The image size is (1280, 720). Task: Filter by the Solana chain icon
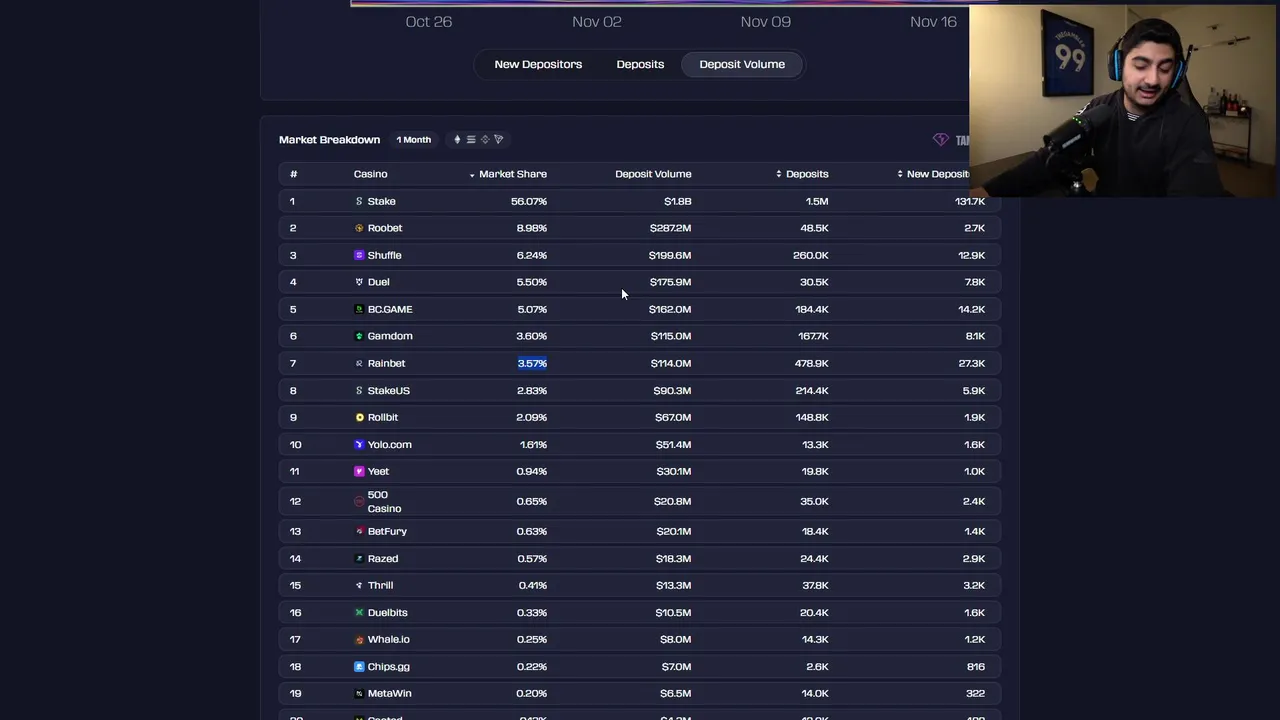click(471, 140)
